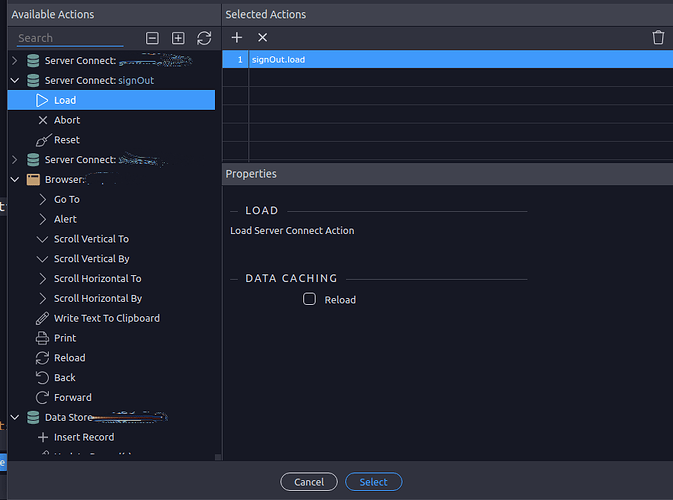Click the Server Connect: signOut label
The width and height of the screenshot is (673, 500).
(x=99, y=81)
